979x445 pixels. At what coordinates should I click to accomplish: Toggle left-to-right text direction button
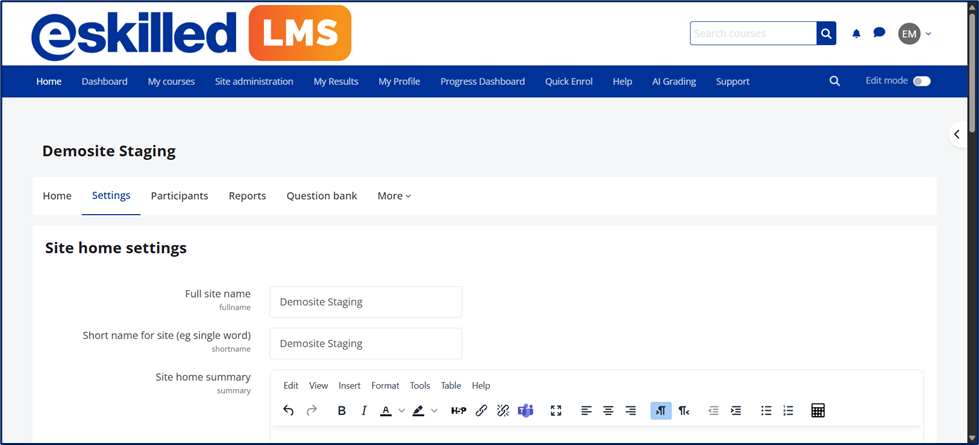coord(660,411)
